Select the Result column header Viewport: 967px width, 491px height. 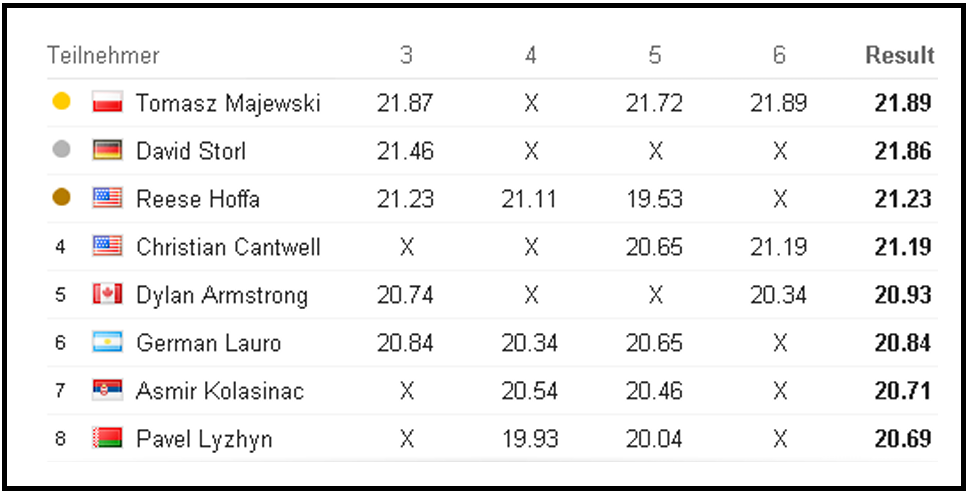[x=900, y=56]
